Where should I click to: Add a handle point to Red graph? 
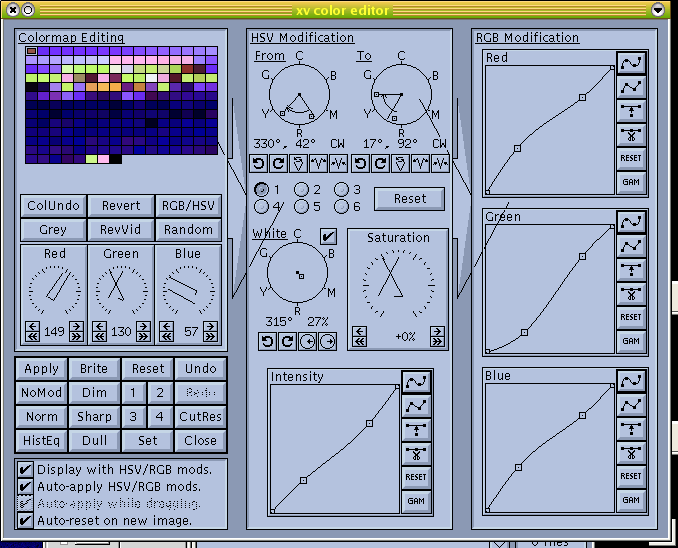631,111
